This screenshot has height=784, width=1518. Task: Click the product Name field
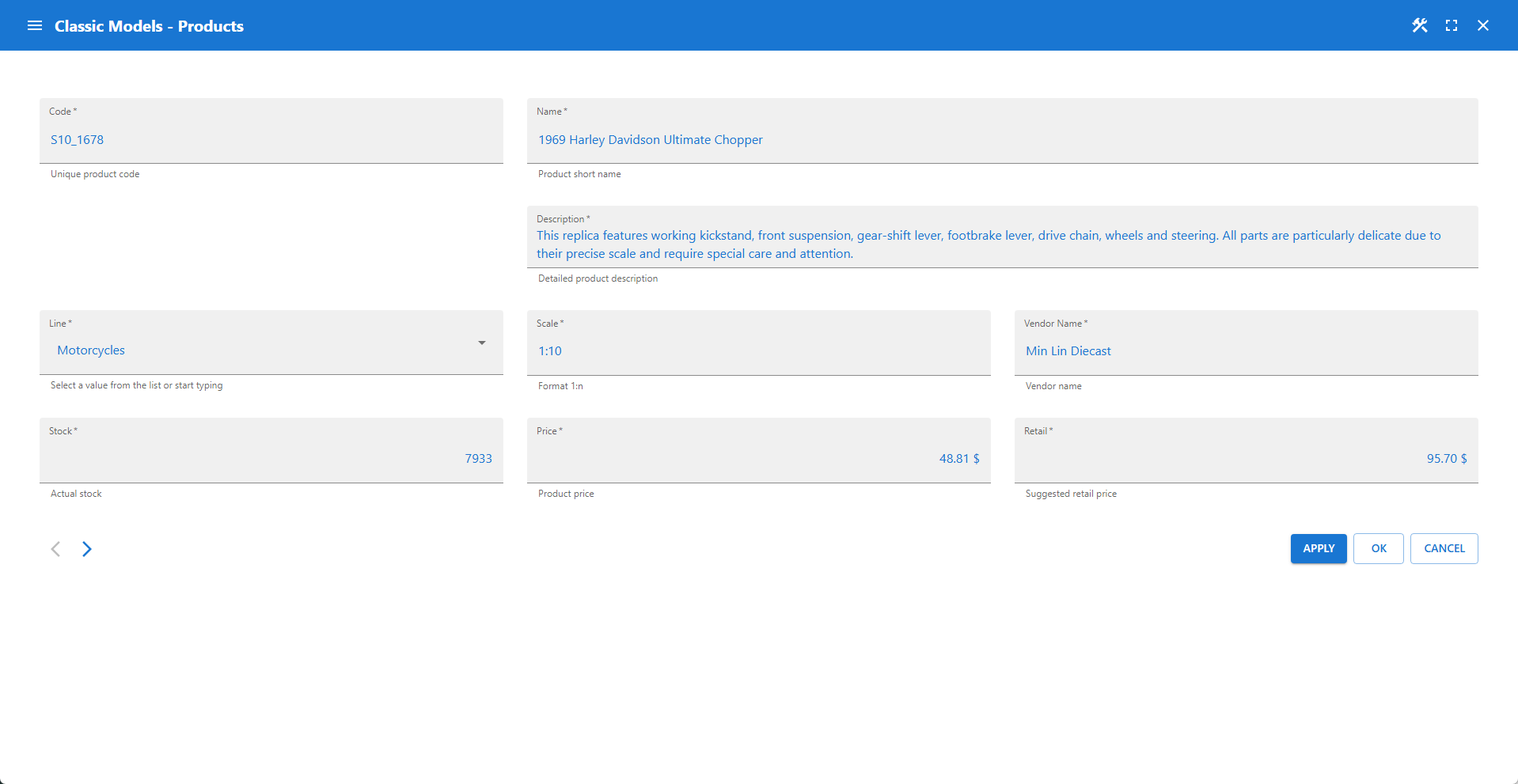point(1002,140)
